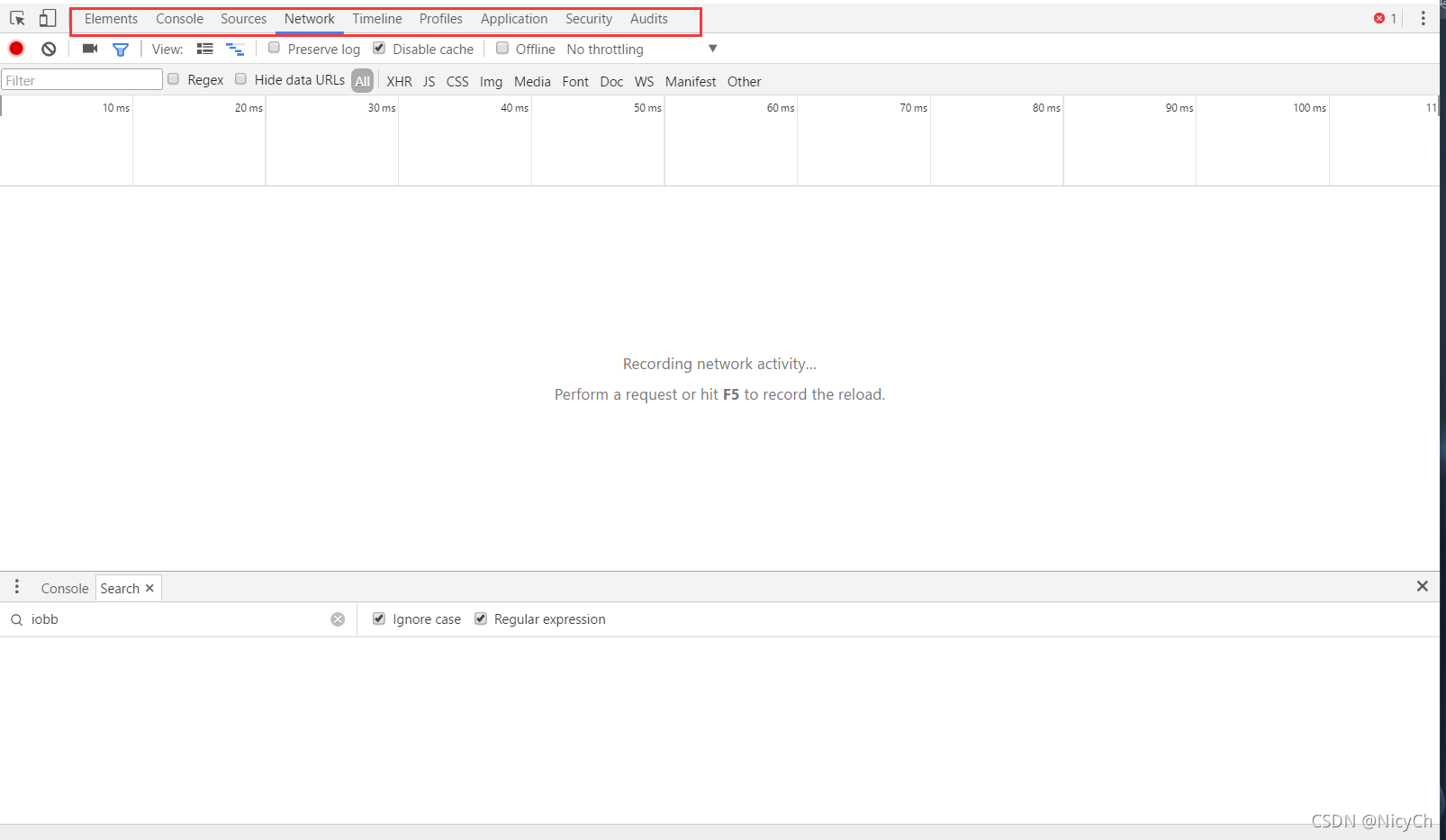Filter requests by Font type
Screen dimensions: 1446x840
click(575, 82)
